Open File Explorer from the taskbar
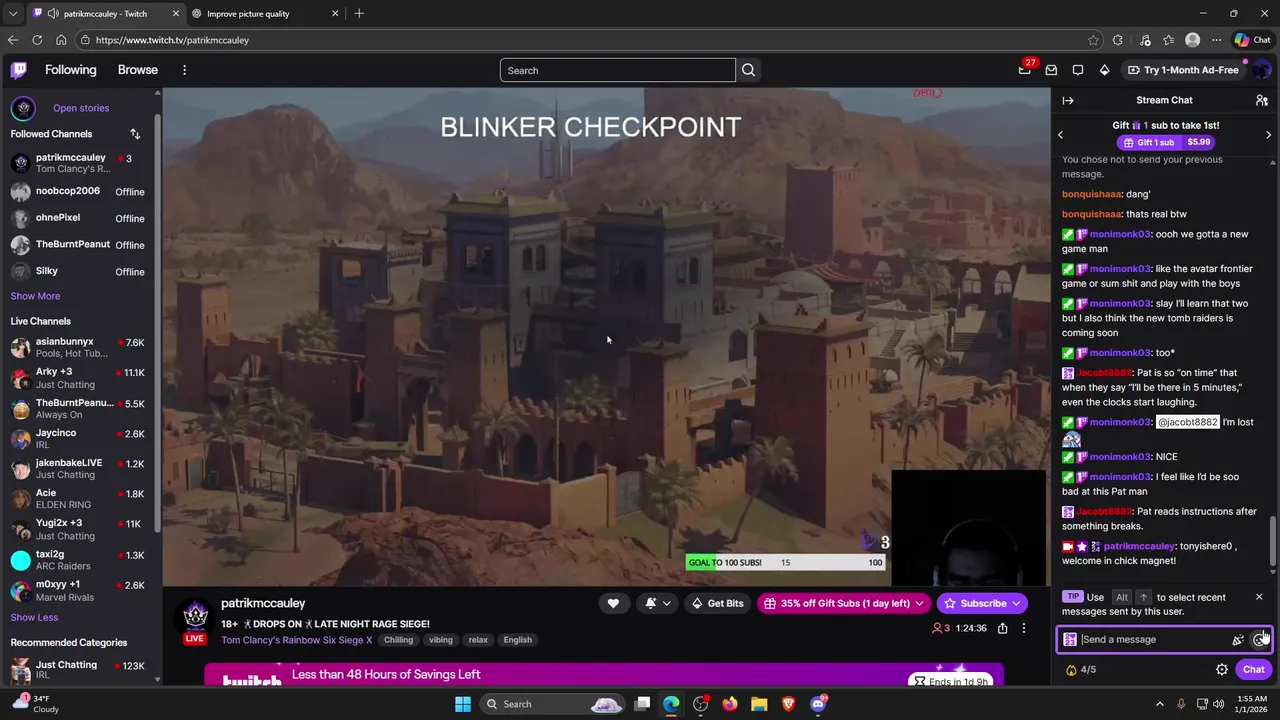 pos(759,704)
